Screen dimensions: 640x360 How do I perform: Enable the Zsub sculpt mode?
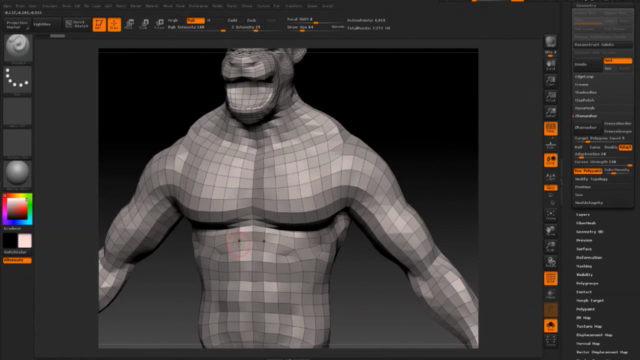[x=251, y=20]
